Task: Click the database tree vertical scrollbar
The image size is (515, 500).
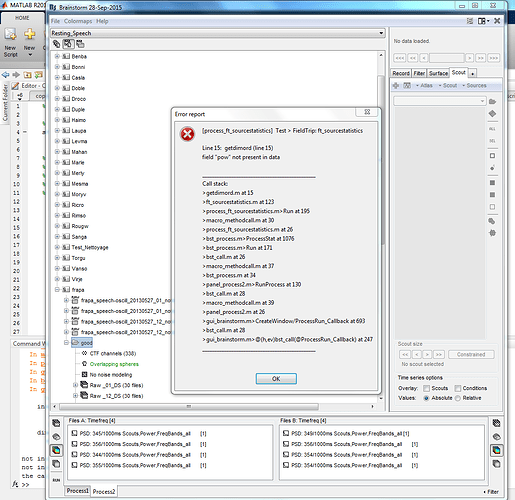Action: click(381, 159)
